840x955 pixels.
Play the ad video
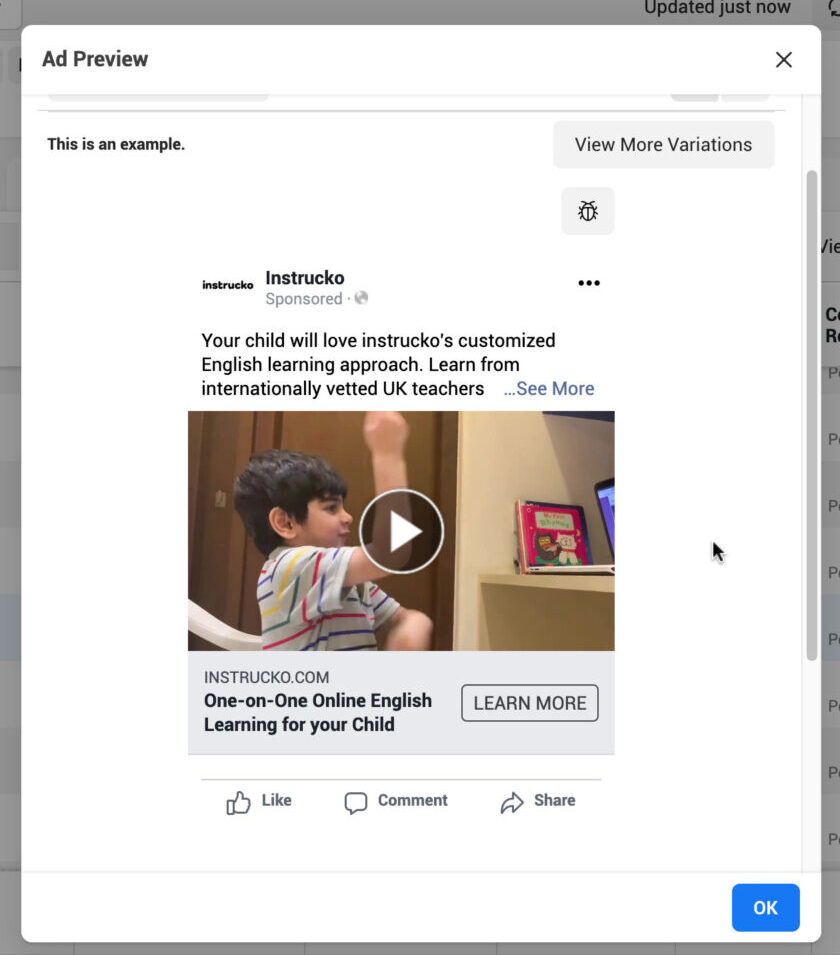401,531
